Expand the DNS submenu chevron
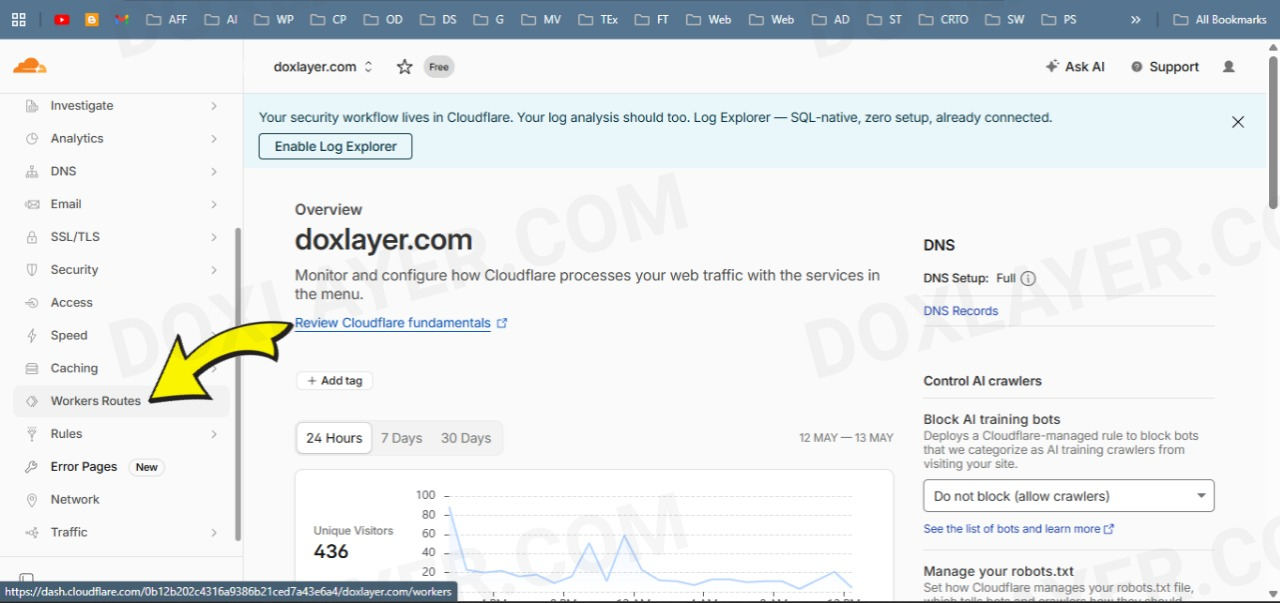Screen dimensions: 1280x603 [x=214, y=172]
